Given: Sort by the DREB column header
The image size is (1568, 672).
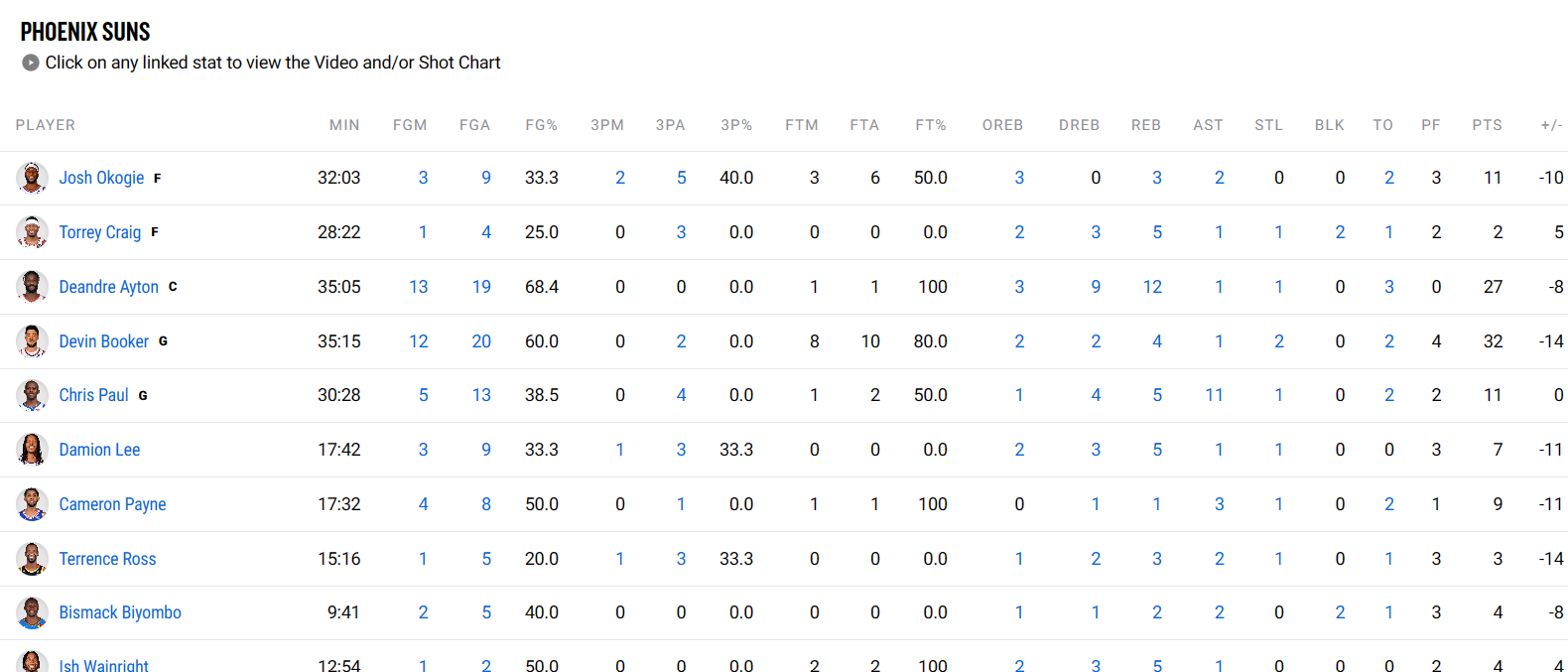Looking at the screenshot, I should coord(1079,125).
